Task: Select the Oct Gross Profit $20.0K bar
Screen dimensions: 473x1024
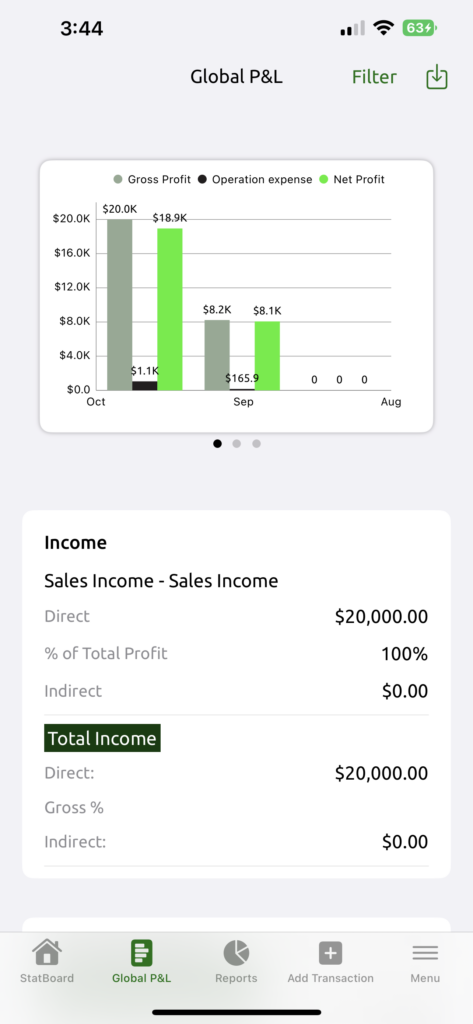Action: (120, 304)
